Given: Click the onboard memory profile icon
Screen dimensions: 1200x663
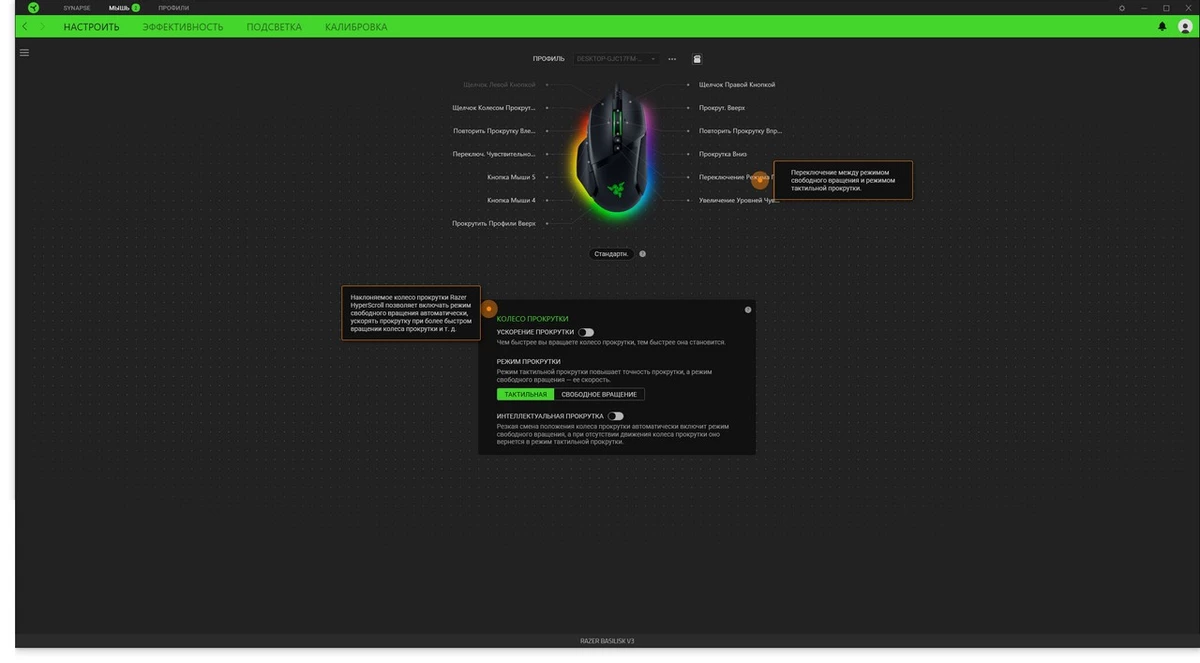Looking at the screenshot, I should tap(697, 59).
